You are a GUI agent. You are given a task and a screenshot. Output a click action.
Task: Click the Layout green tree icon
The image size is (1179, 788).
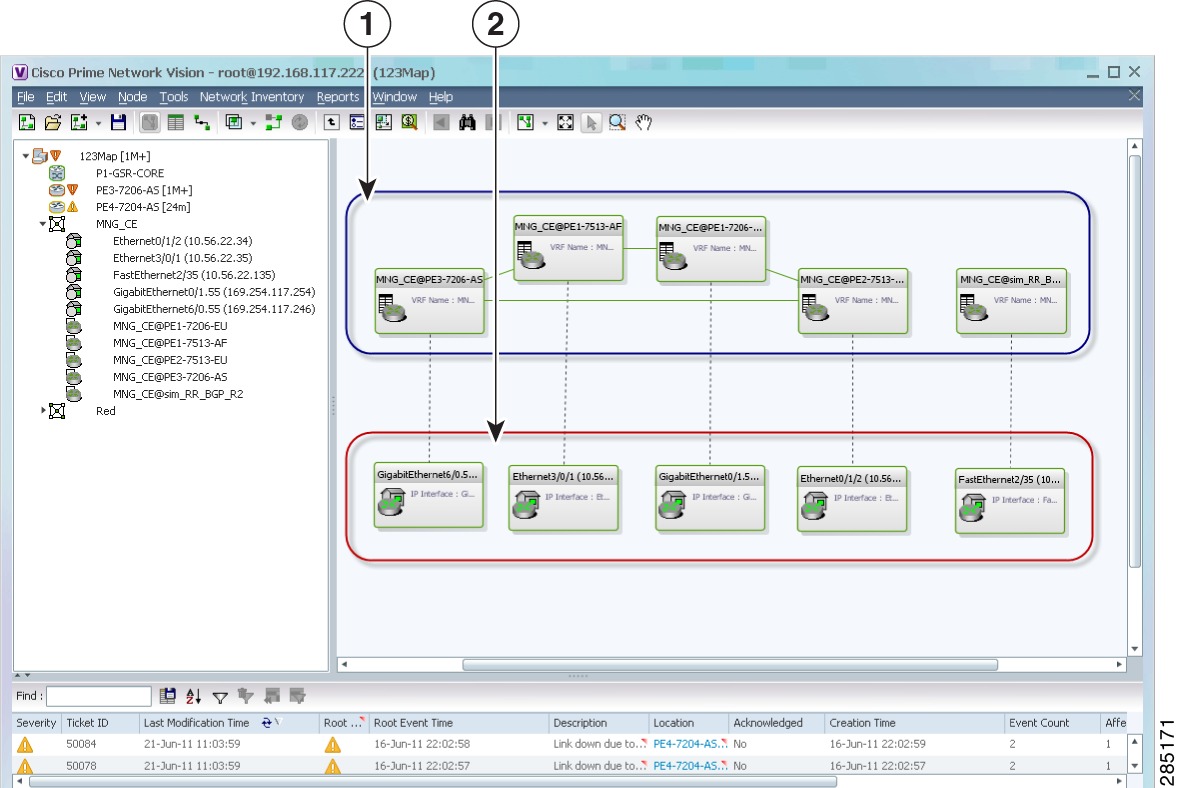coord(525,123)
